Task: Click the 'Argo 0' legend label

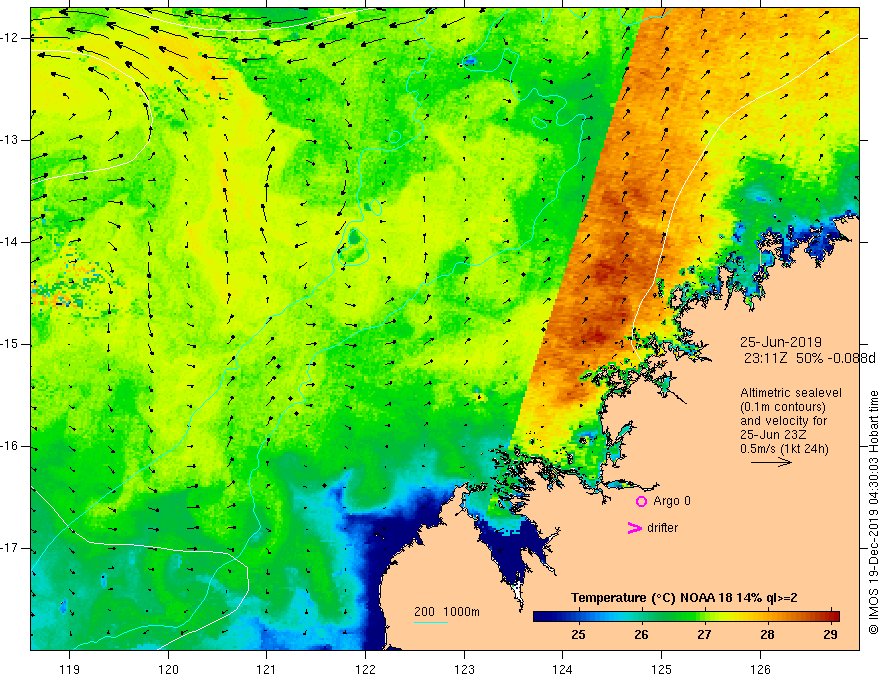Action: [672, 501]
